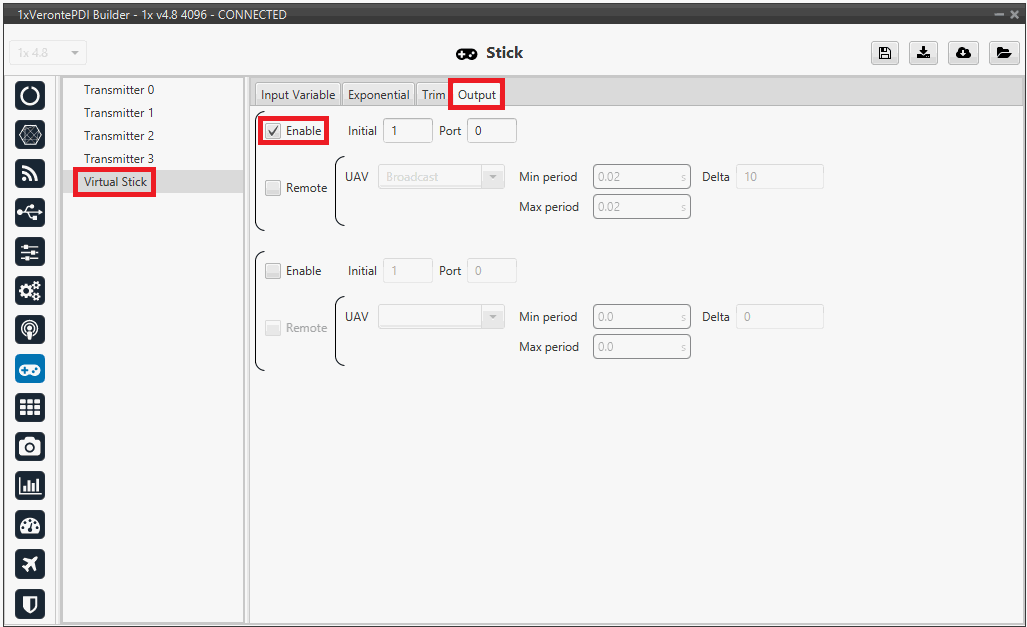1027x627 pixels.
Task: Open the bar chart sidebar icon
Action: [x=30, y=486]
